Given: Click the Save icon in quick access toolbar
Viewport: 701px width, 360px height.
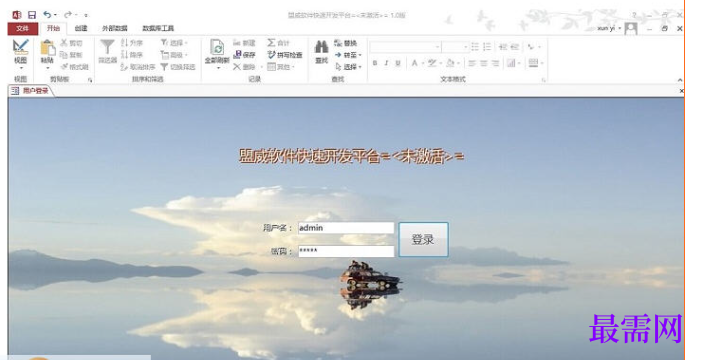Looking at the screenshot, I should (32, 15).
